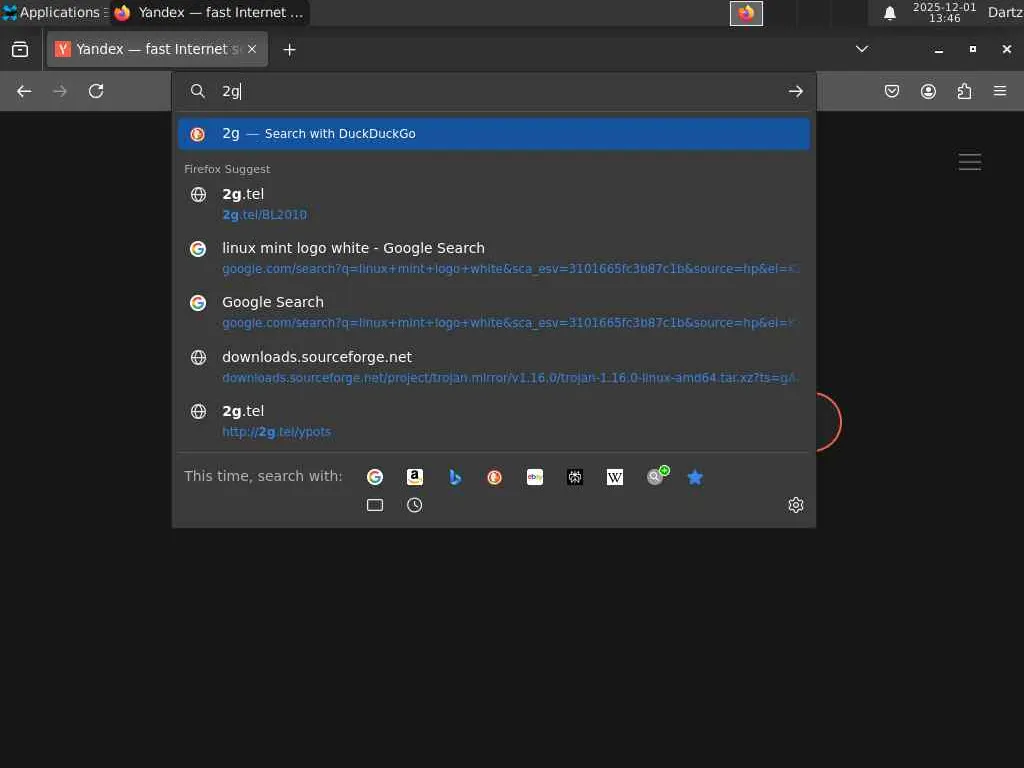Search this time with Google
1024x768 pixels.
coord(375,477)
